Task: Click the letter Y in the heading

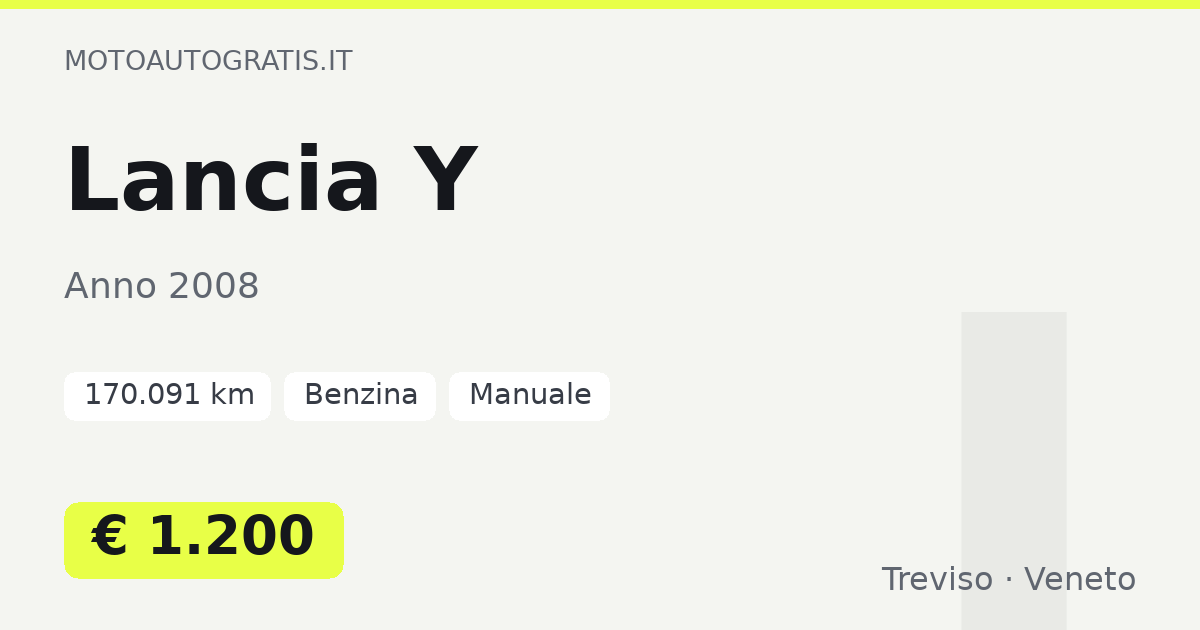Action: coord(445,182)
